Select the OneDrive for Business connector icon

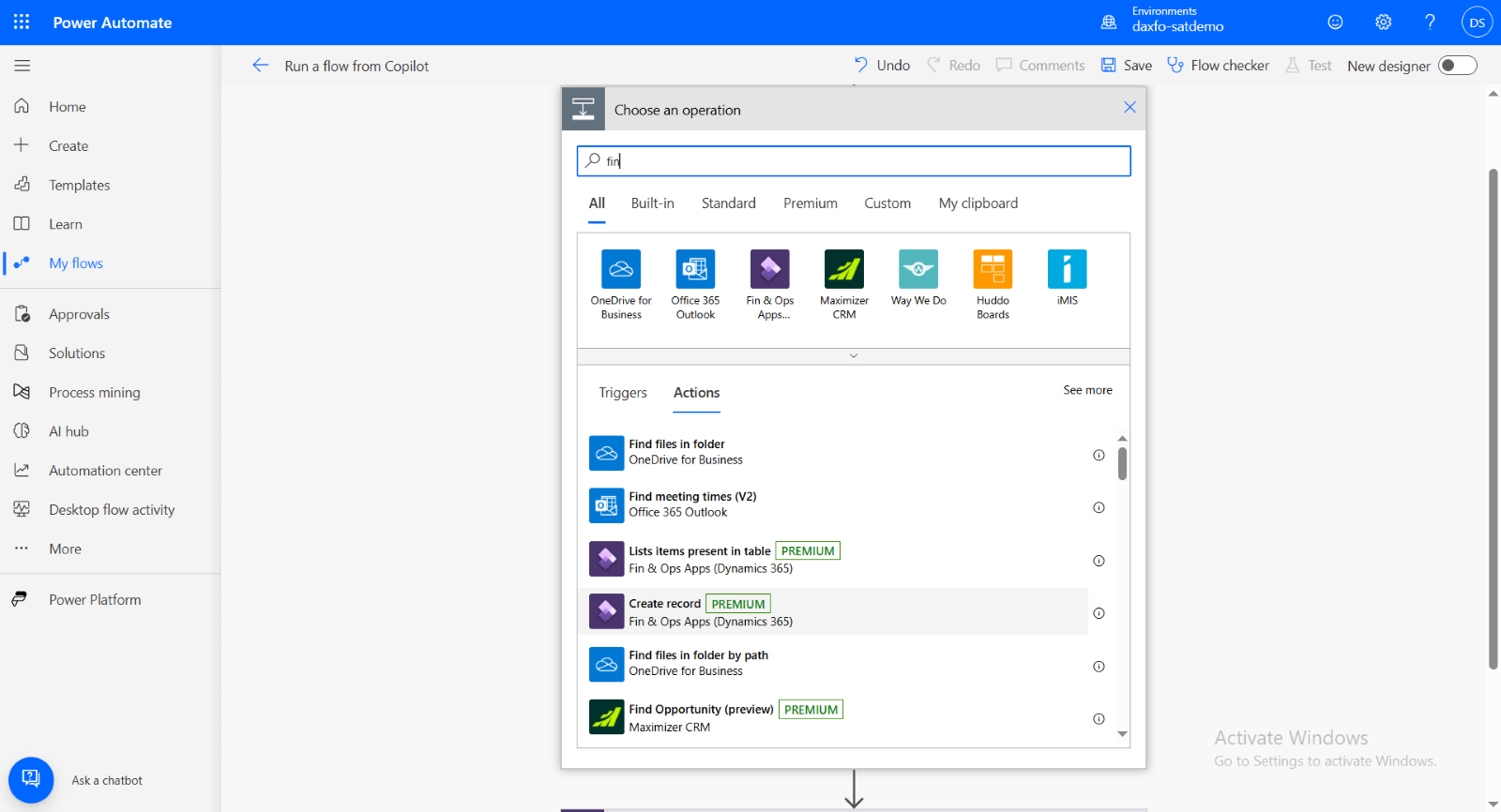620,269
